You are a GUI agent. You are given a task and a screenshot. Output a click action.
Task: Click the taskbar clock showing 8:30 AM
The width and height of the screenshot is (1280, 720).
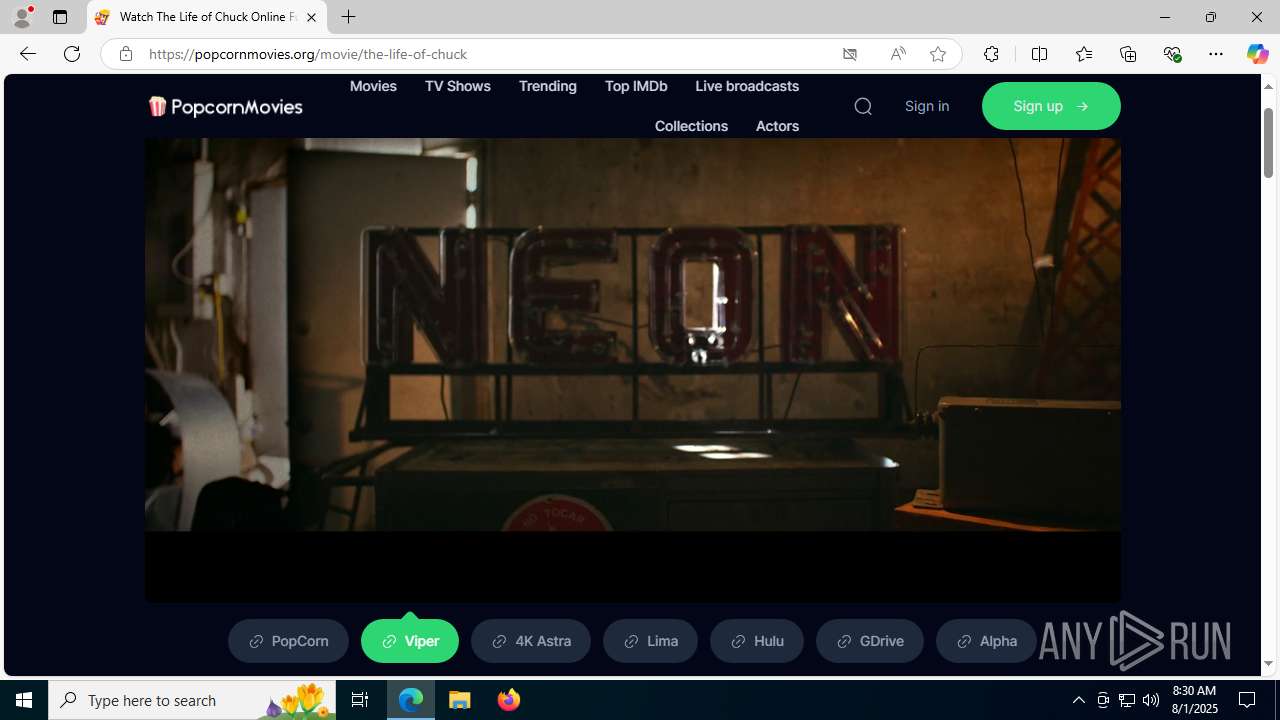[x=1194, y=700]
